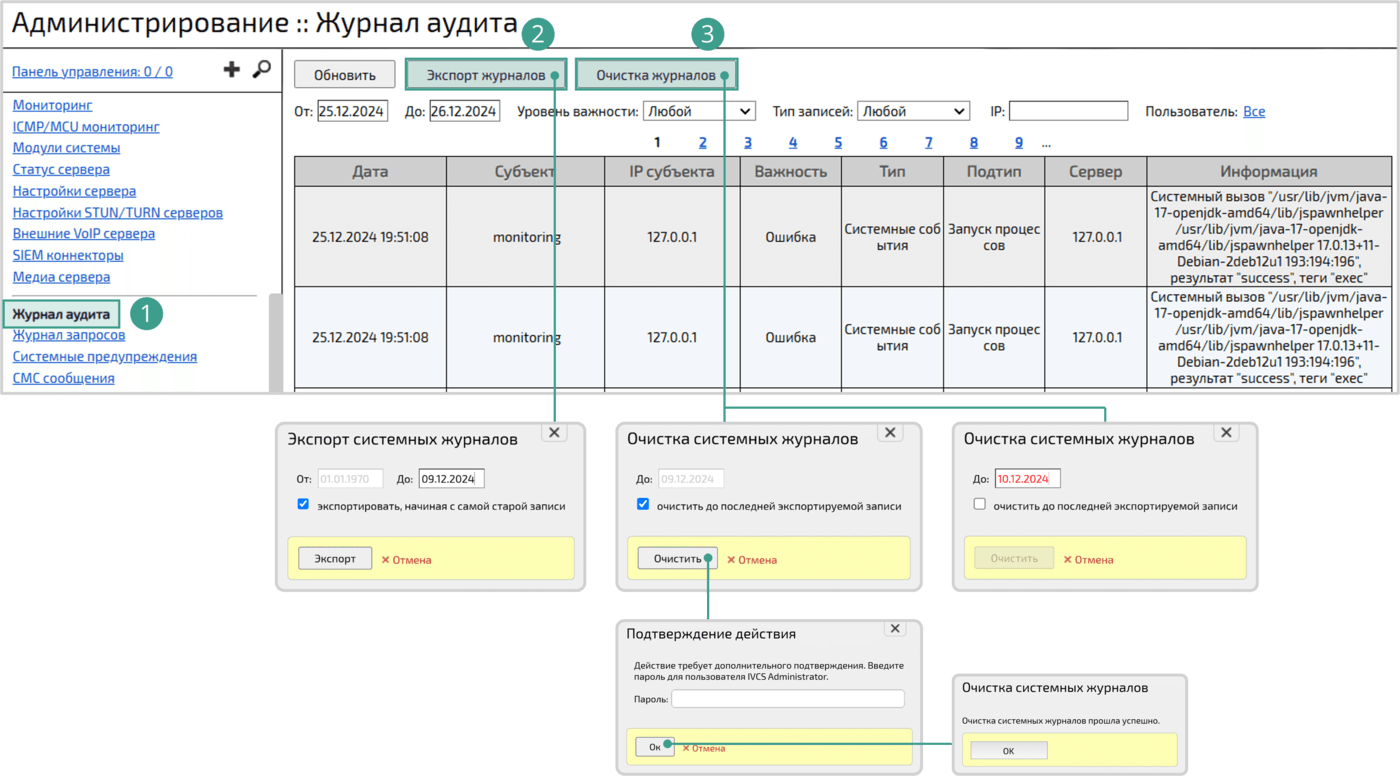Open 'SIEM коннекторы' in the sidebar
This screenshot has height=776, width=1400.
pos(68,255)
